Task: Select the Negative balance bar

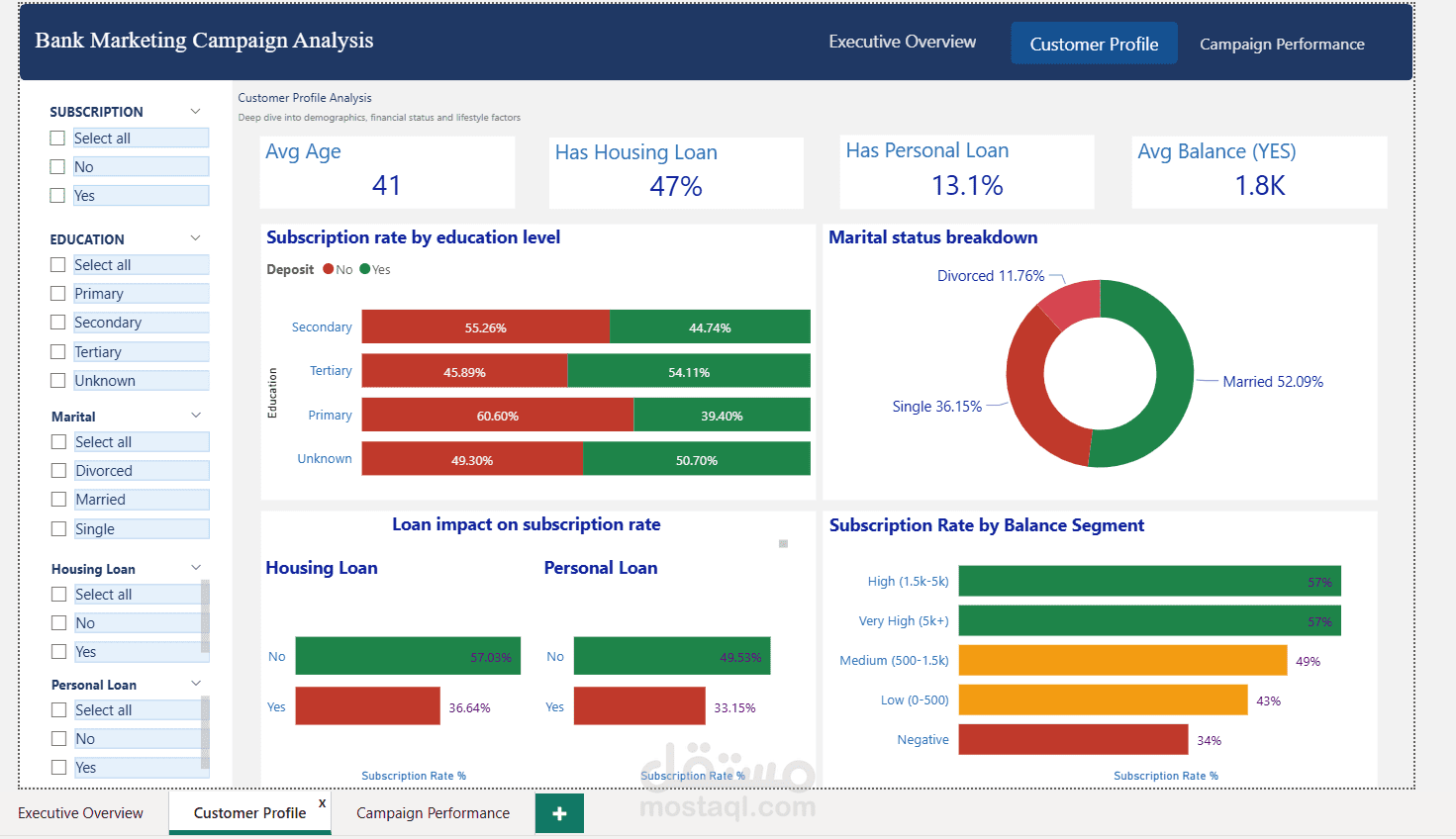Action: (x=1073, y=740)
